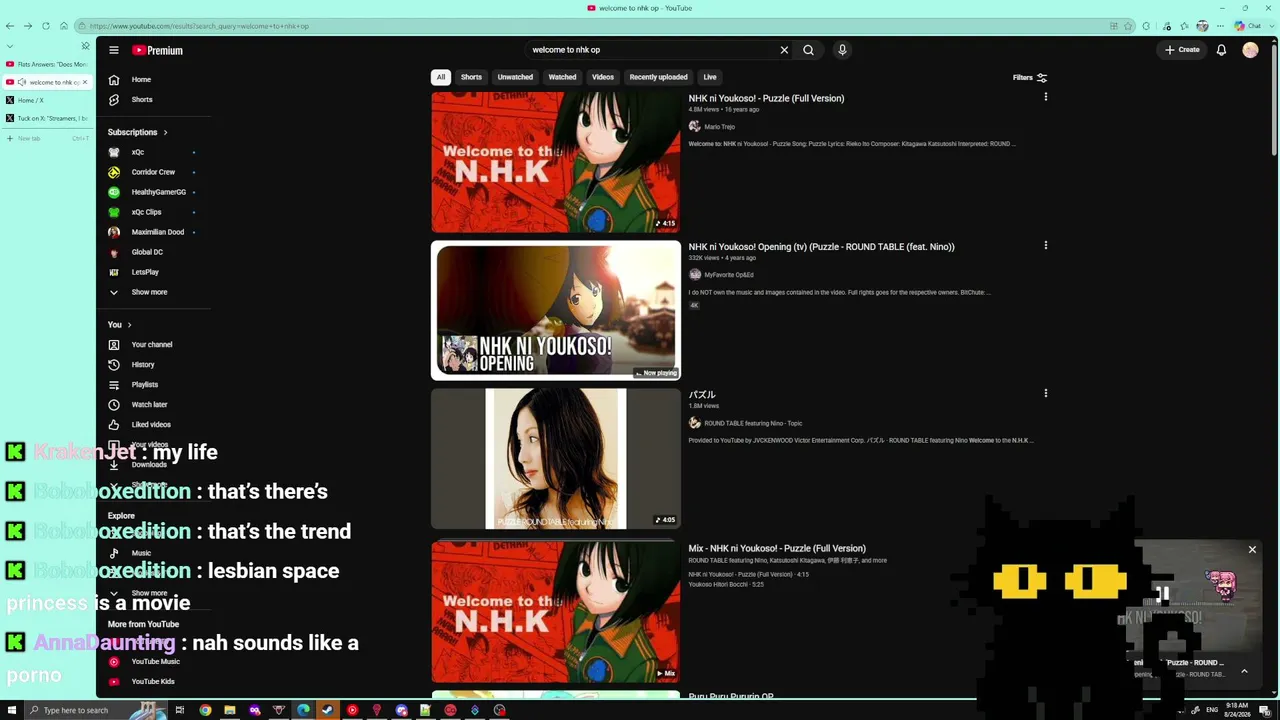Open the Filters panel
The width and height of the screenshot is (1280, 720).
coord(1029,77)
